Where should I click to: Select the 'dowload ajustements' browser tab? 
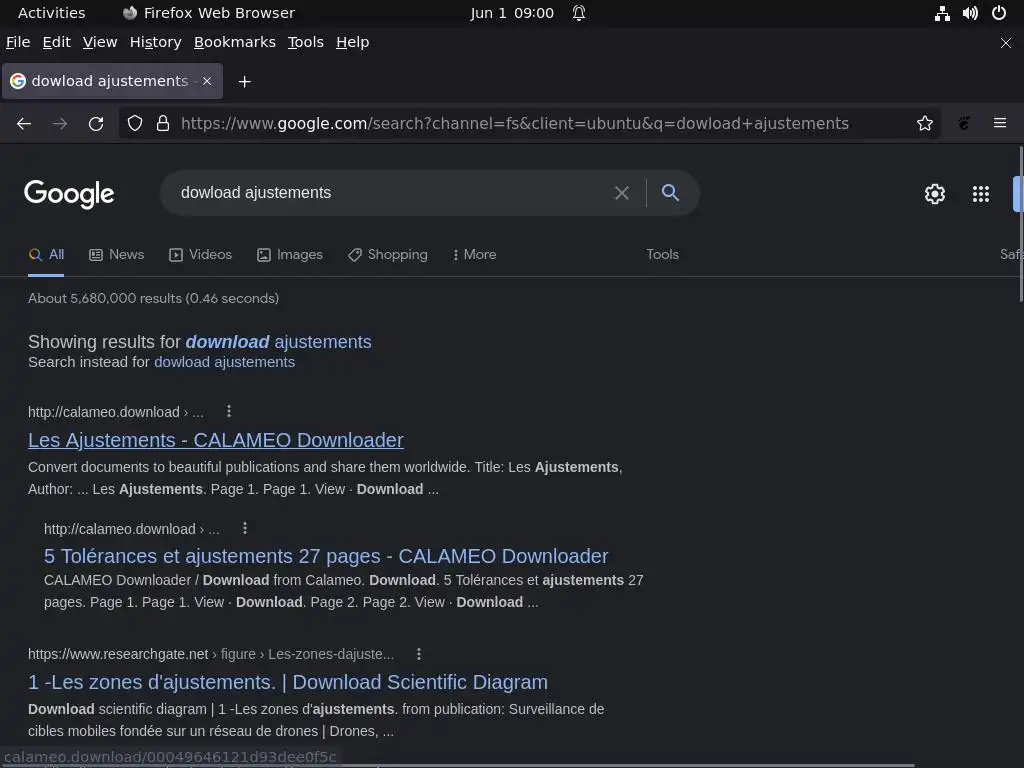112,81
